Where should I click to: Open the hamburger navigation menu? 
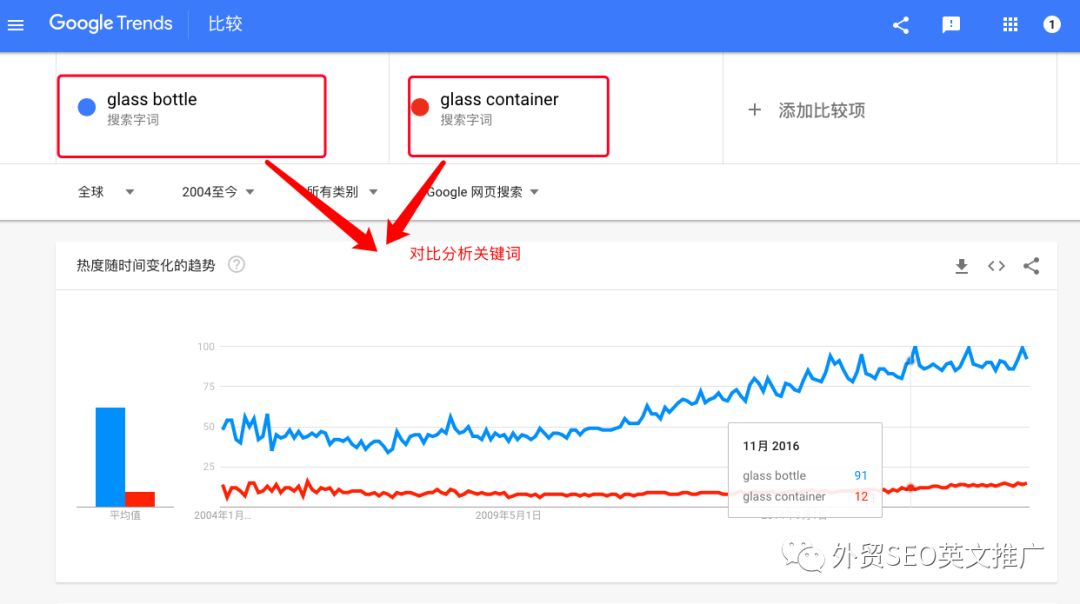(16, 25)
